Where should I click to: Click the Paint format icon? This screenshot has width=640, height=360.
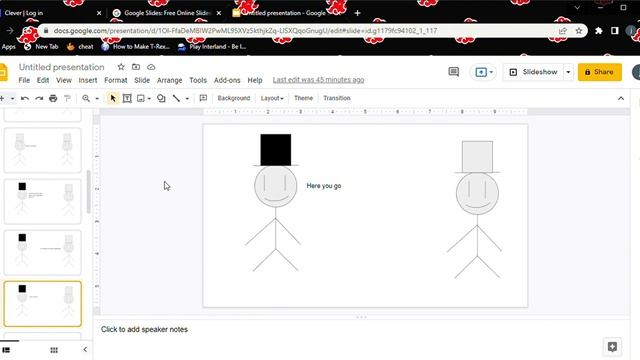(67, 98)
